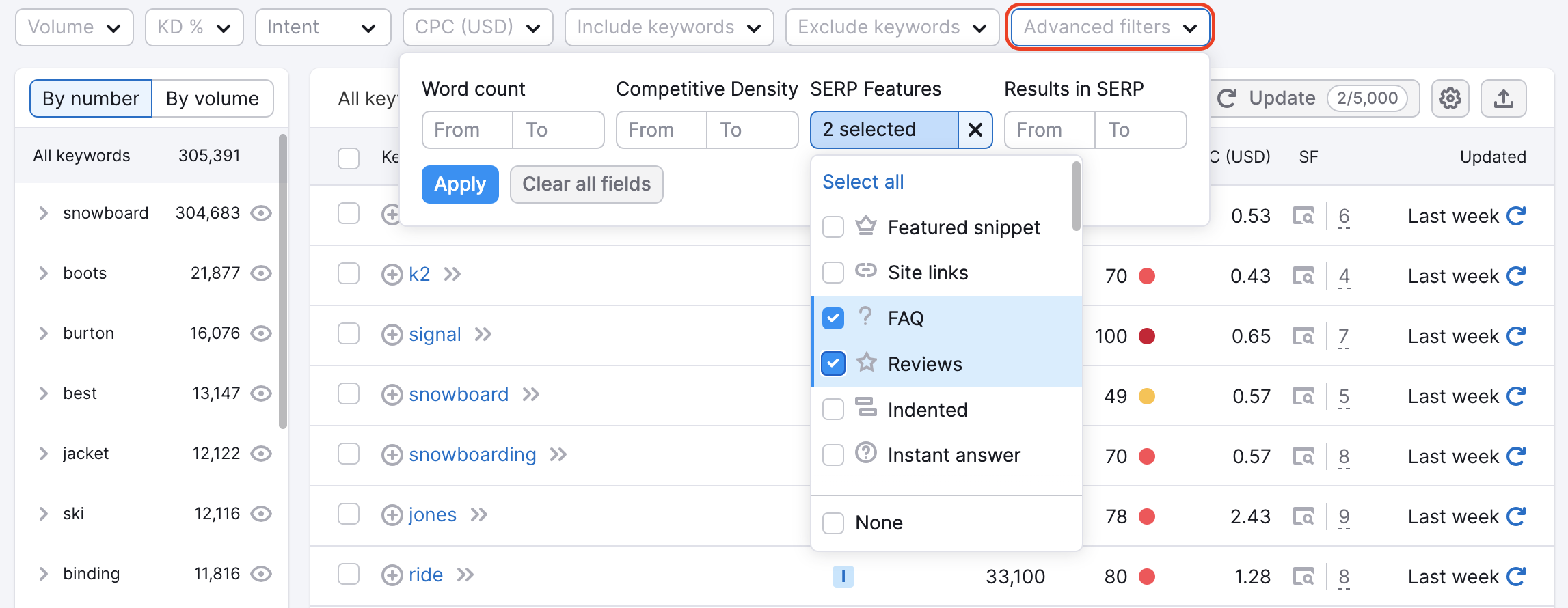
Task: Uncheck the FAQ checkbox
Action: [x=833, y=318]
